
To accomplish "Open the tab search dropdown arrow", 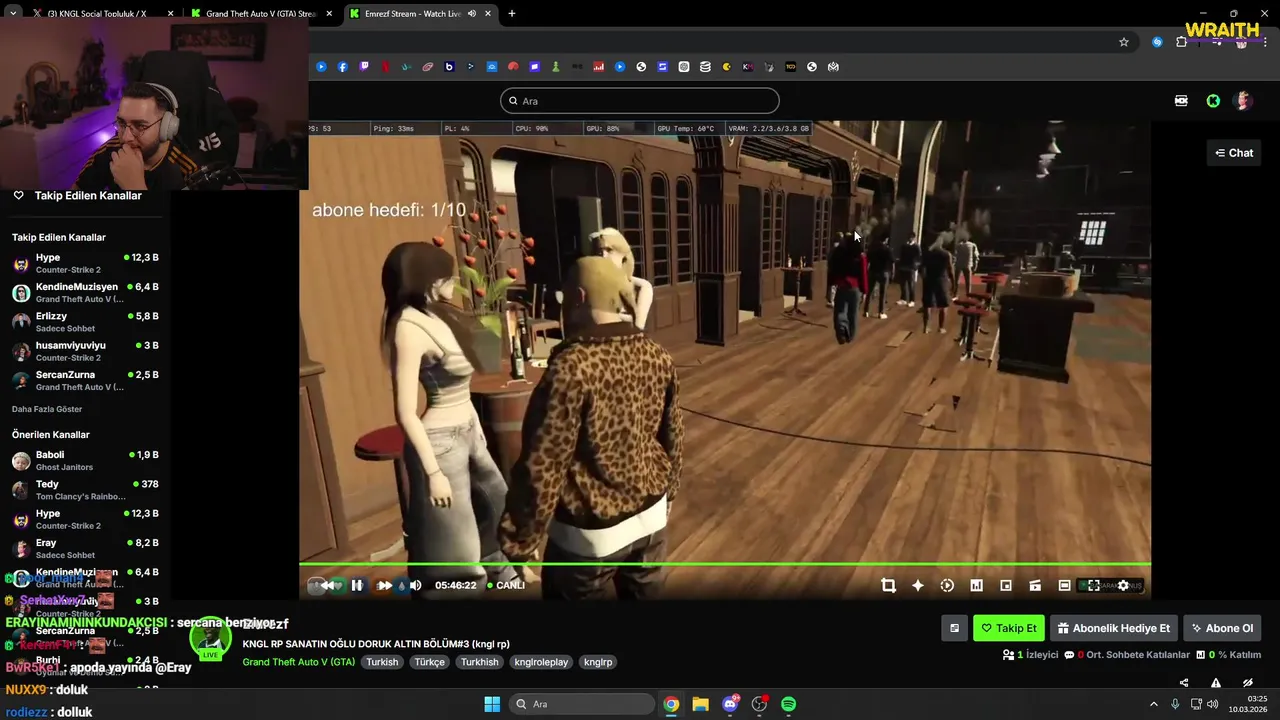I will pyautogui.click(x=13, y=14).
